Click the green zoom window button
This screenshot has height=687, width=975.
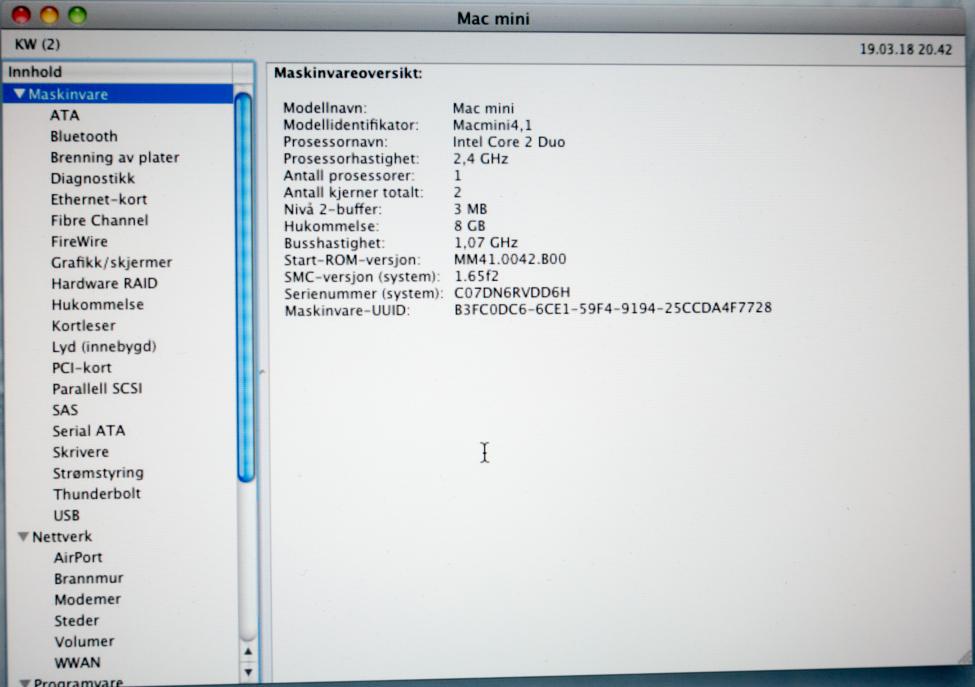coord(77,15)
